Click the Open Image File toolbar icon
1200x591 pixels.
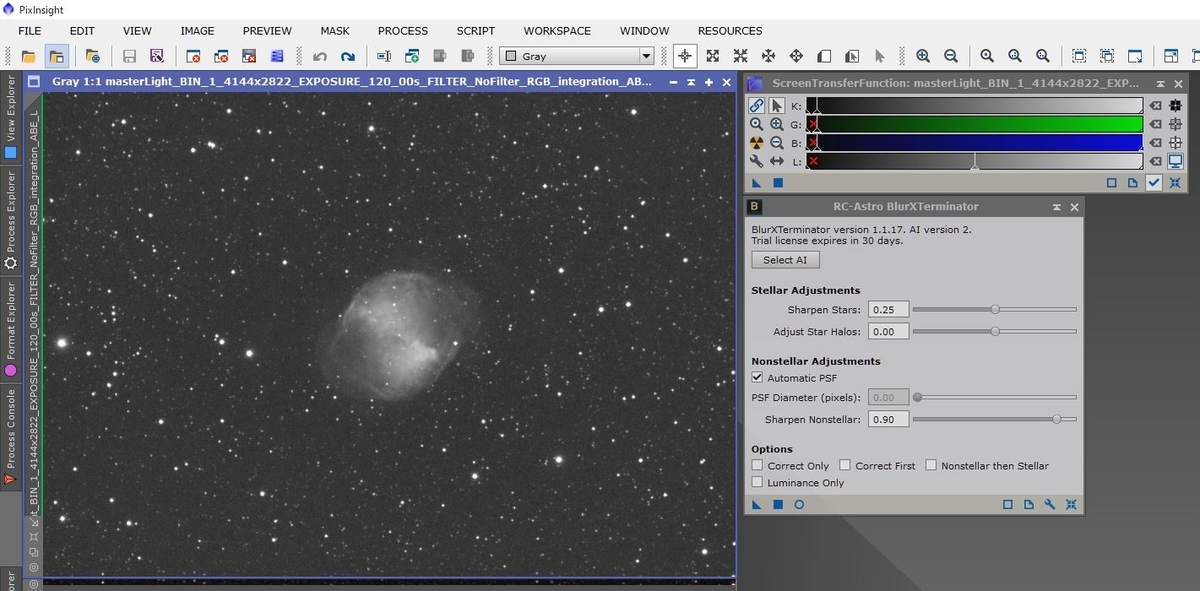click(x=28, y=56)
